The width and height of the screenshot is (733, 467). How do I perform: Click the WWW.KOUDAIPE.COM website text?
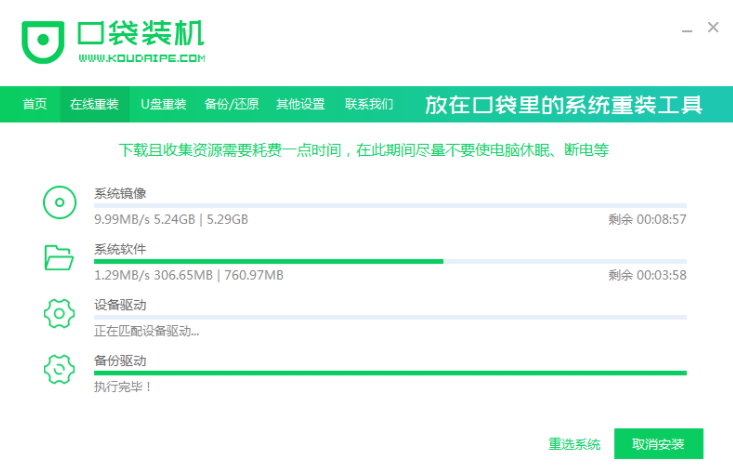point(141,59)
